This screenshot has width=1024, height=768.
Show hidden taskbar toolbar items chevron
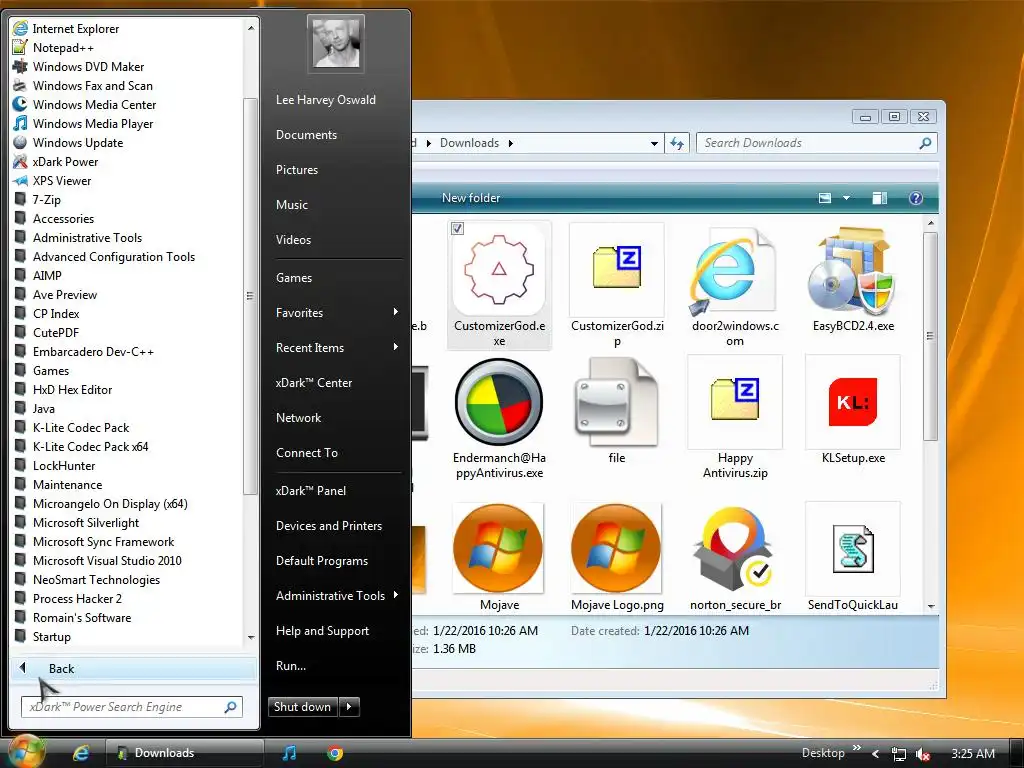click(856, 748)
